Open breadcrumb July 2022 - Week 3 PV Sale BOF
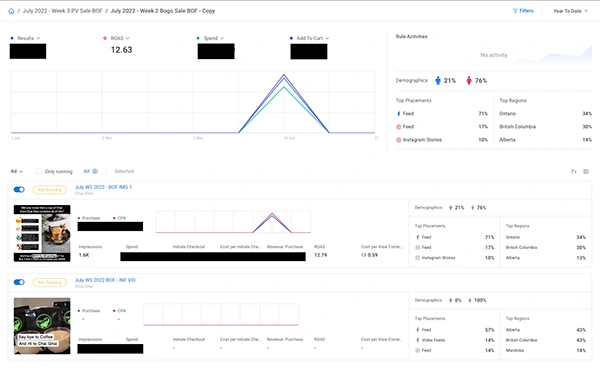Image resolution: width=600 pixels, height=373 pixels. coord(63,11)
